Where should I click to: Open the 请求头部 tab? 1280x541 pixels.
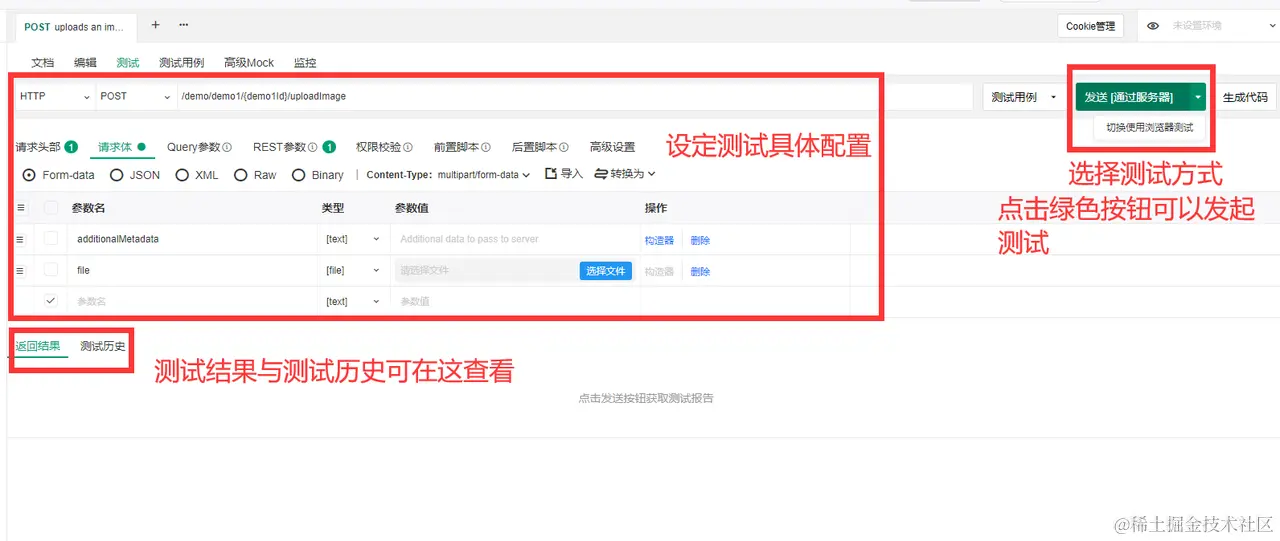tap(46, 147)
